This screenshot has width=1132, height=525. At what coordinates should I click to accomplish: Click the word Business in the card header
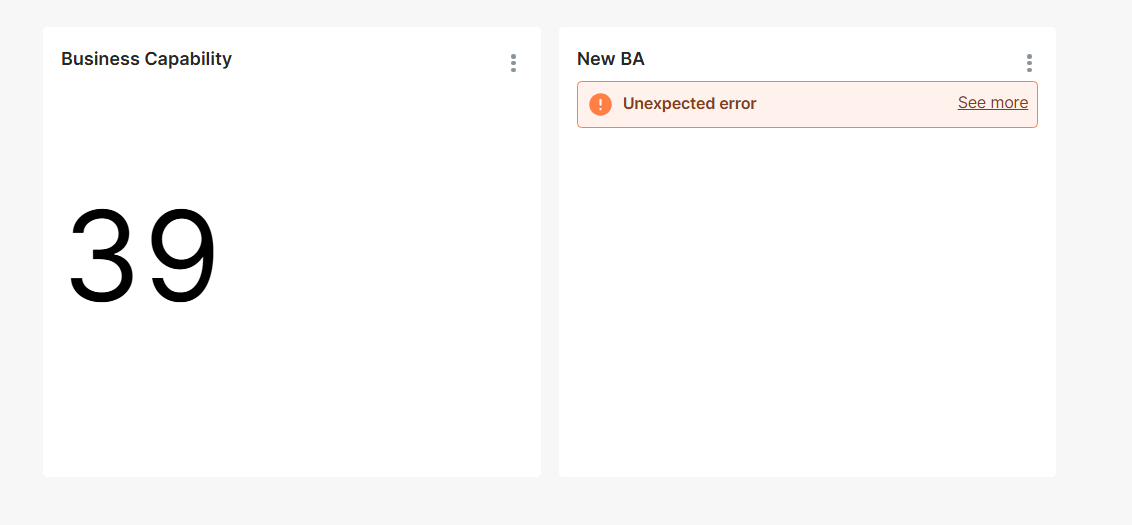click(x=100, y=59)
